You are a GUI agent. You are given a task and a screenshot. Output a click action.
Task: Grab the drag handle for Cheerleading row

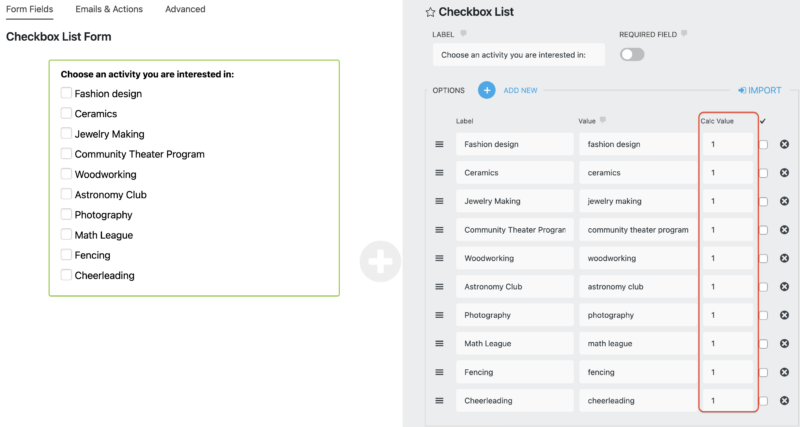click(439, 401)
